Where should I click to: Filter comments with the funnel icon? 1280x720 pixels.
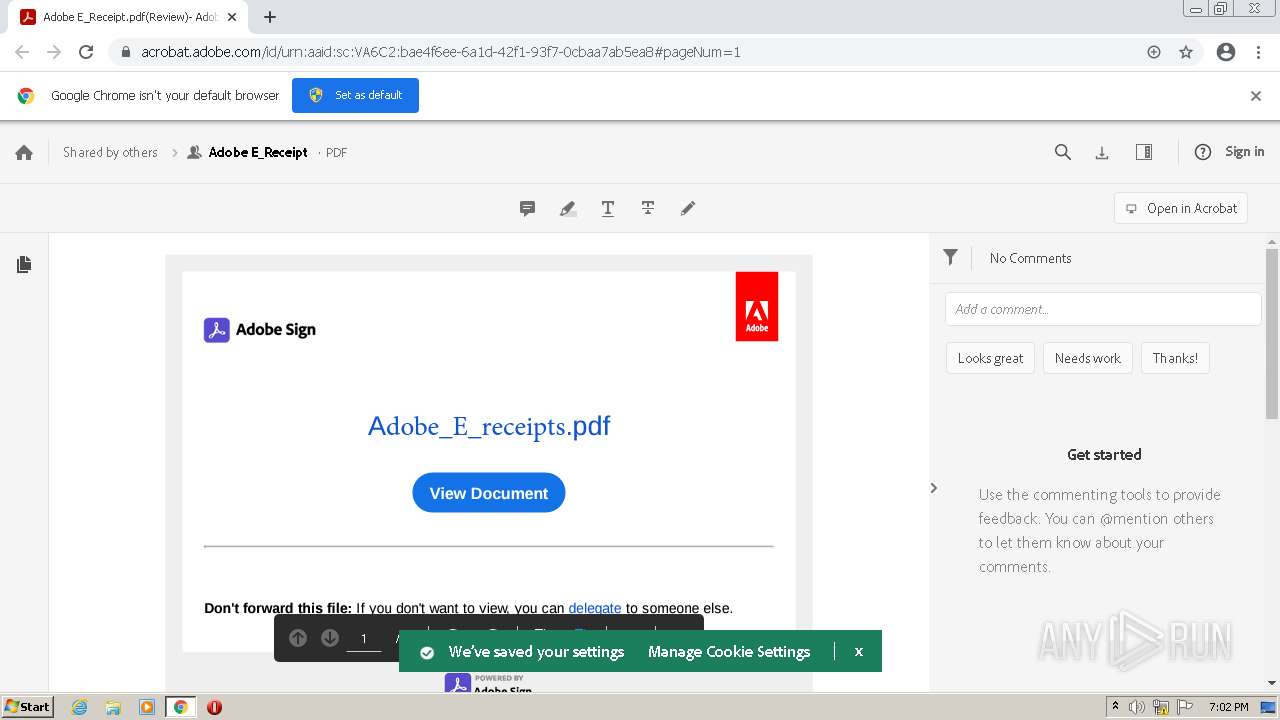(x=951, y=257)
